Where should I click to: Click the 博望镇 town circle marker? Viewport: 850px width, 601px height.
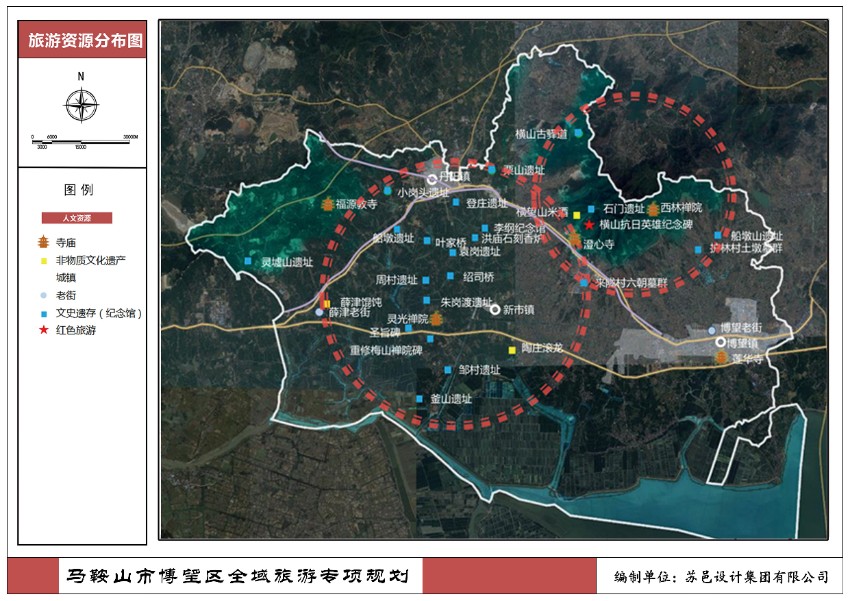click(721, 341)
